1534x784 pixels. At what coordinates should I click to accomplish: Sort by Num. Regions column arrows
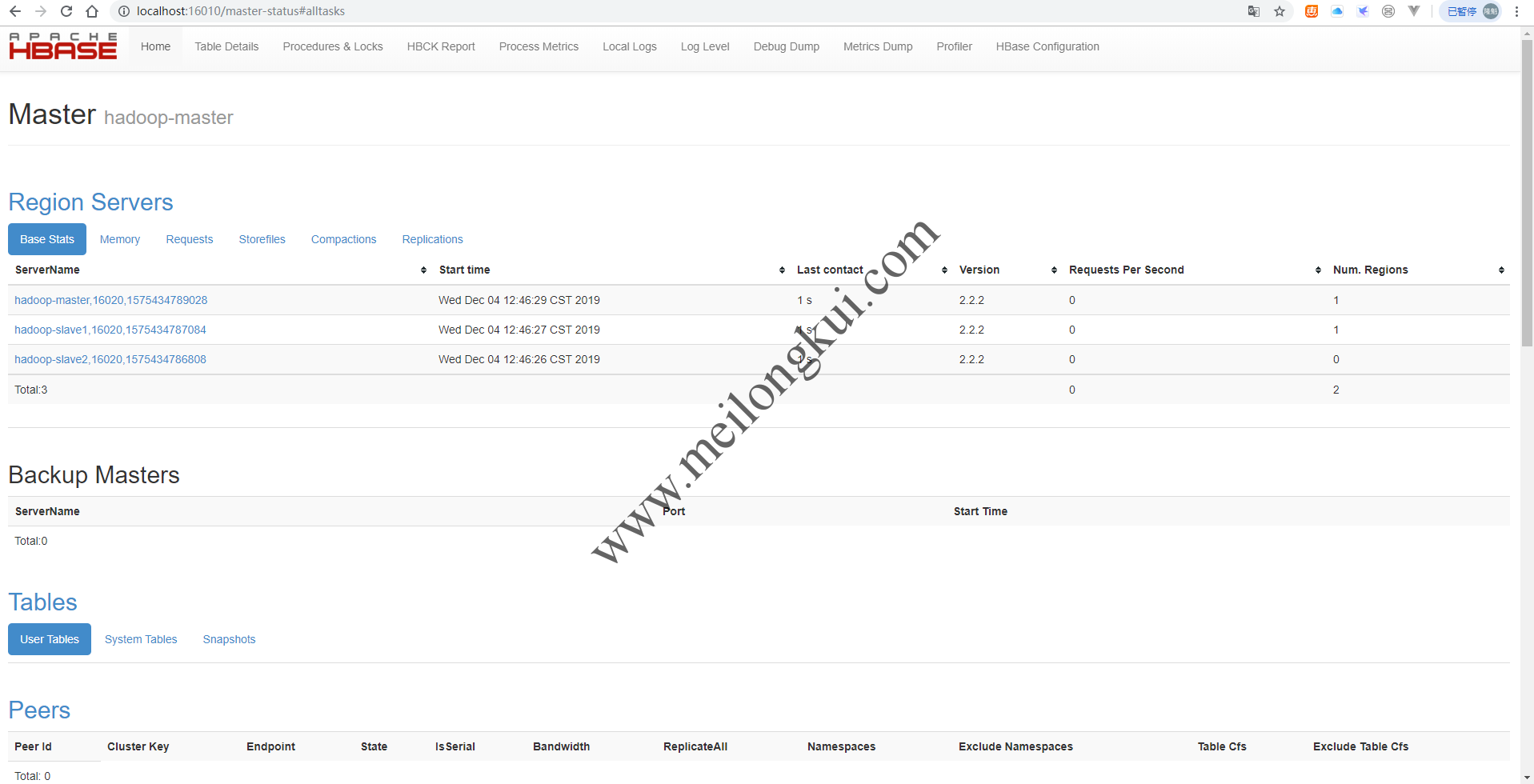click(1501, 270)
